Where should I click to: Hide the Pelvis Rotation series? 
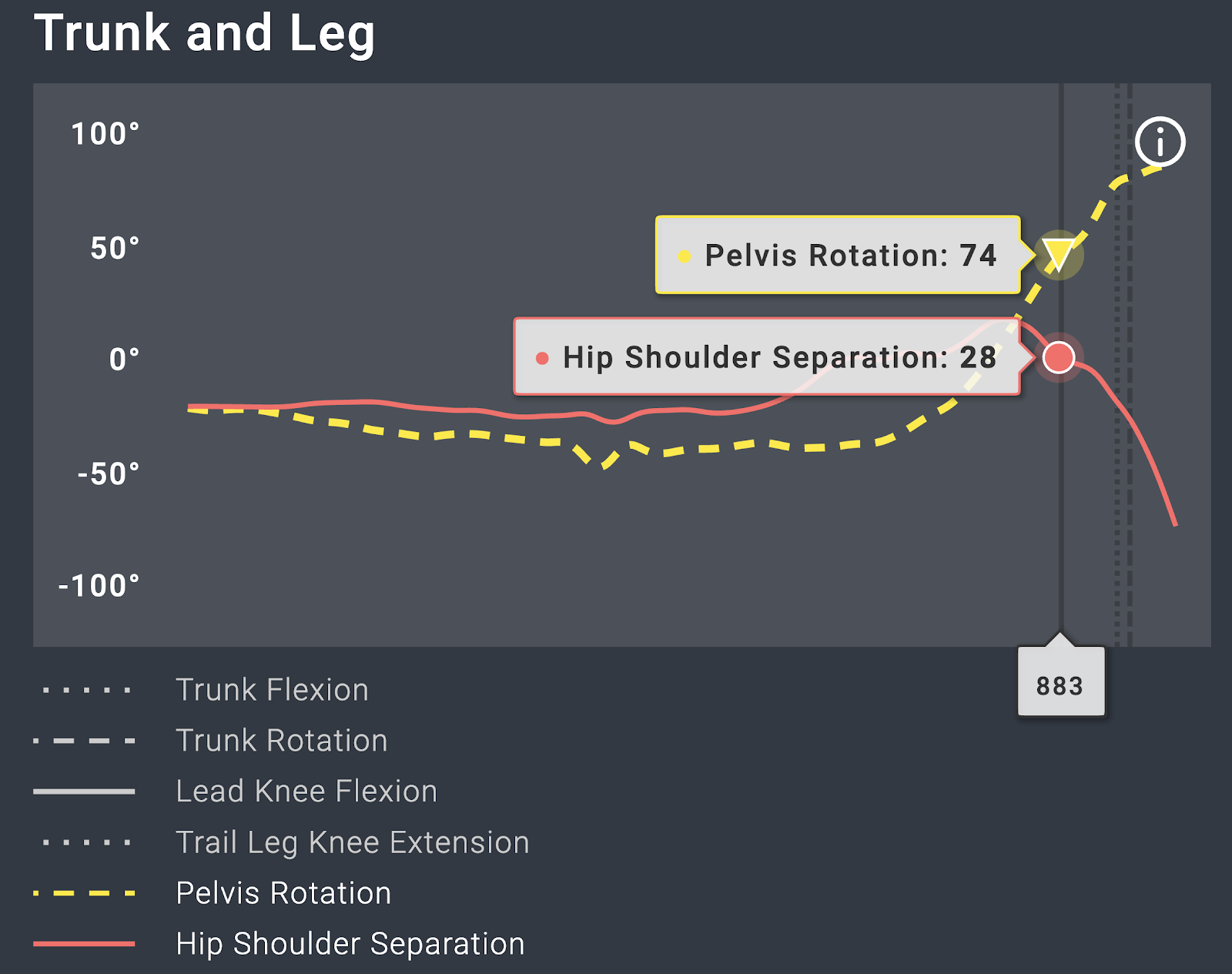tap(283, 893)
